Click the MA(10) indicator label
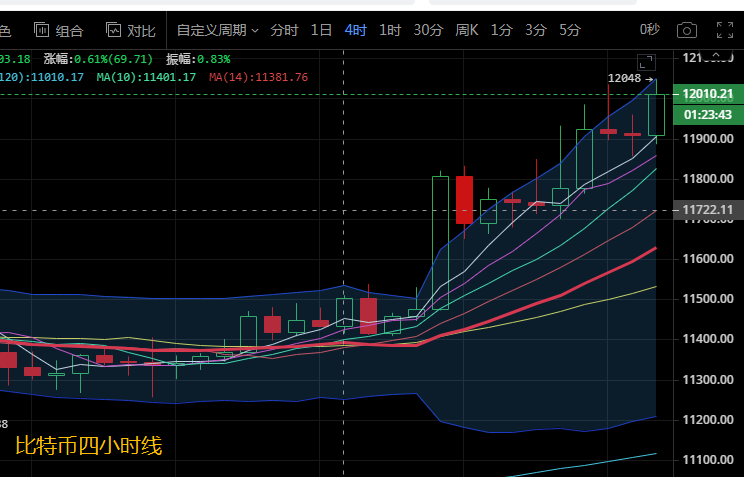744x477 pixels. pyautogui.click(x=146, y=76)
